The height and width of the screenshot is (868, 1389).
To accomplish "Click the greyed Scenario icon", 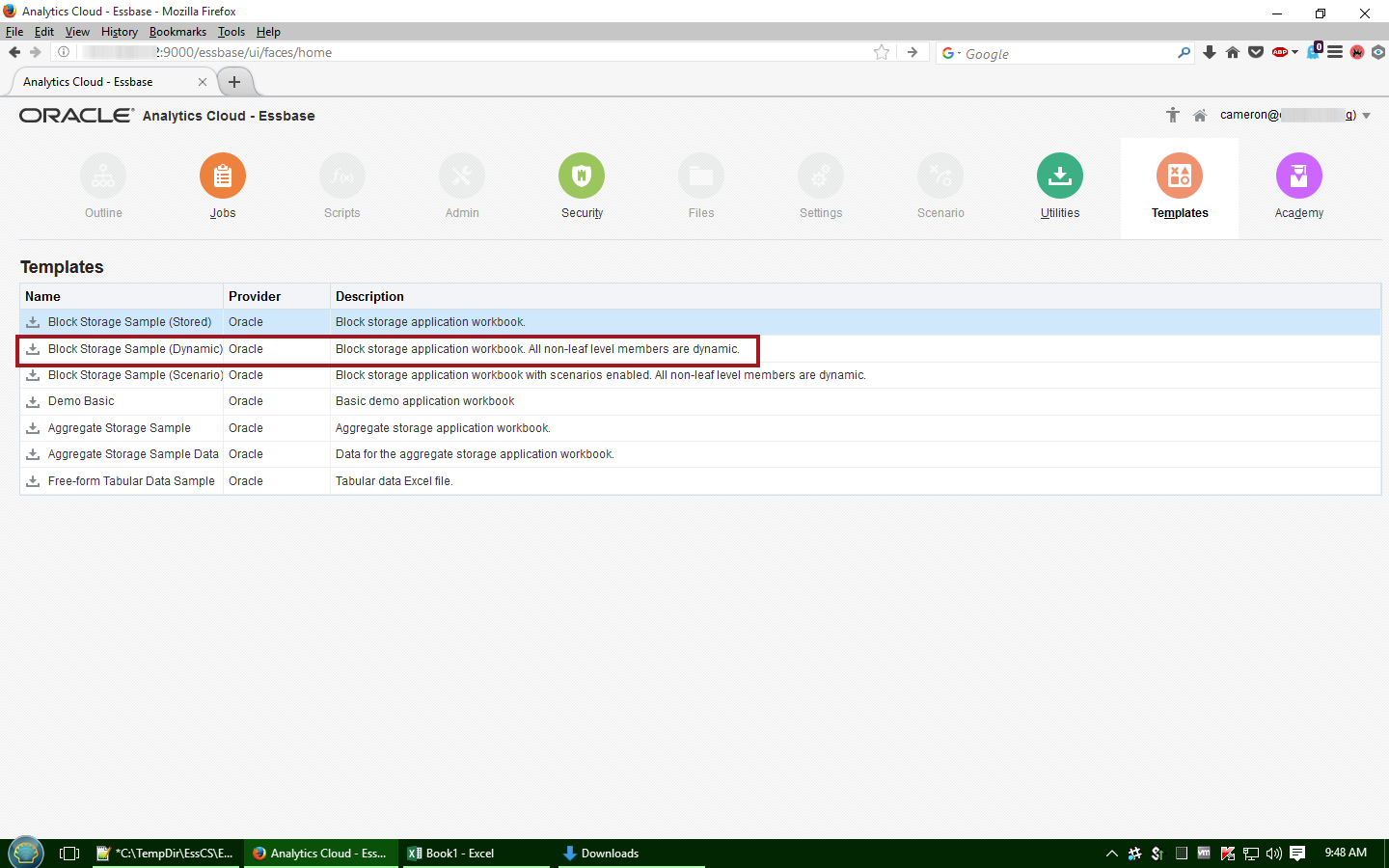I will click(x=940, y=176).
